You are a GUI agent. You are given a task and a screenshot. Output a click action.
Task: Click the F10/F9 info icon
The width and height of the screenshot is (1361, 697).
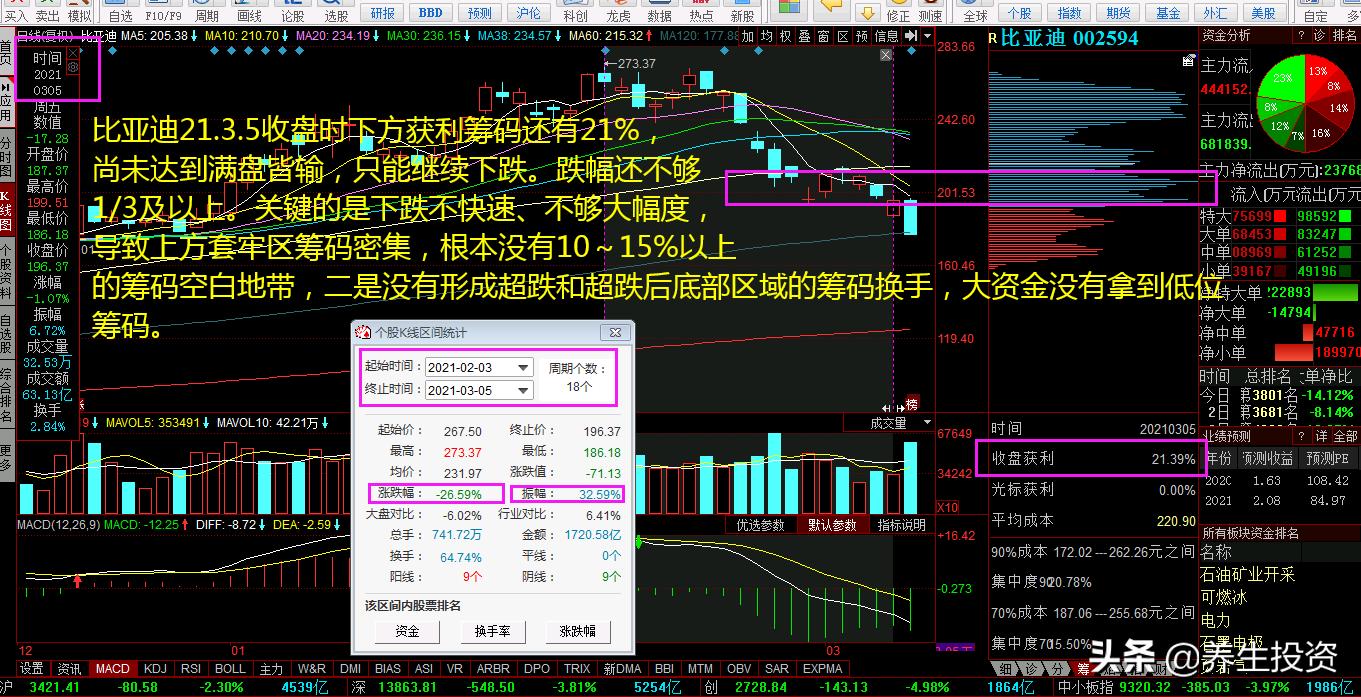(x=163, y=11)
